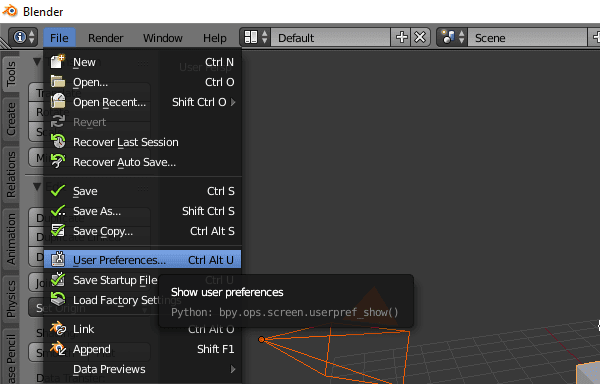
Task: Switch to the Relations sidebar tab
Action: 11,174
